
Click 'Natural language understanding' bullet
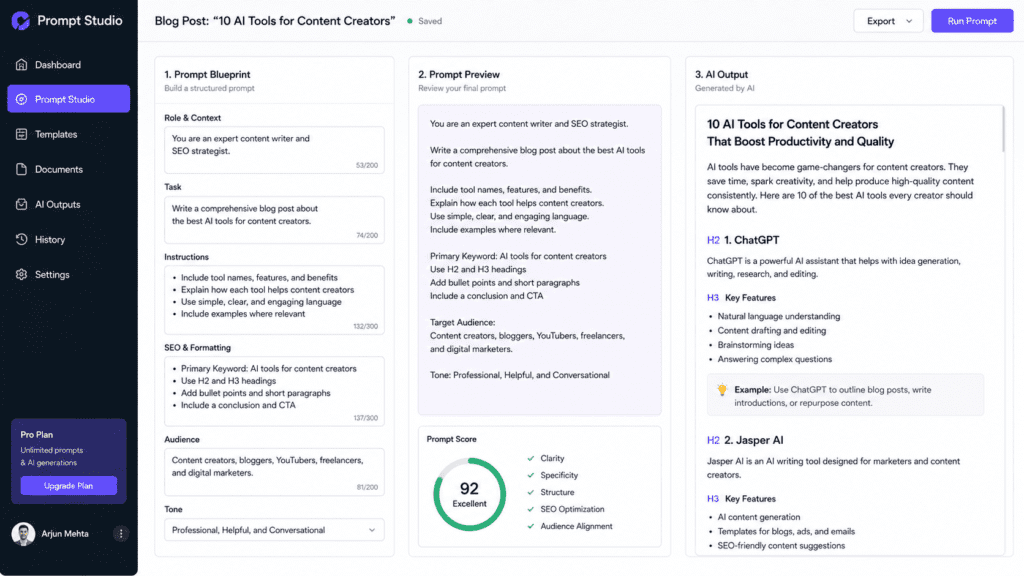[x=778, y=316]
